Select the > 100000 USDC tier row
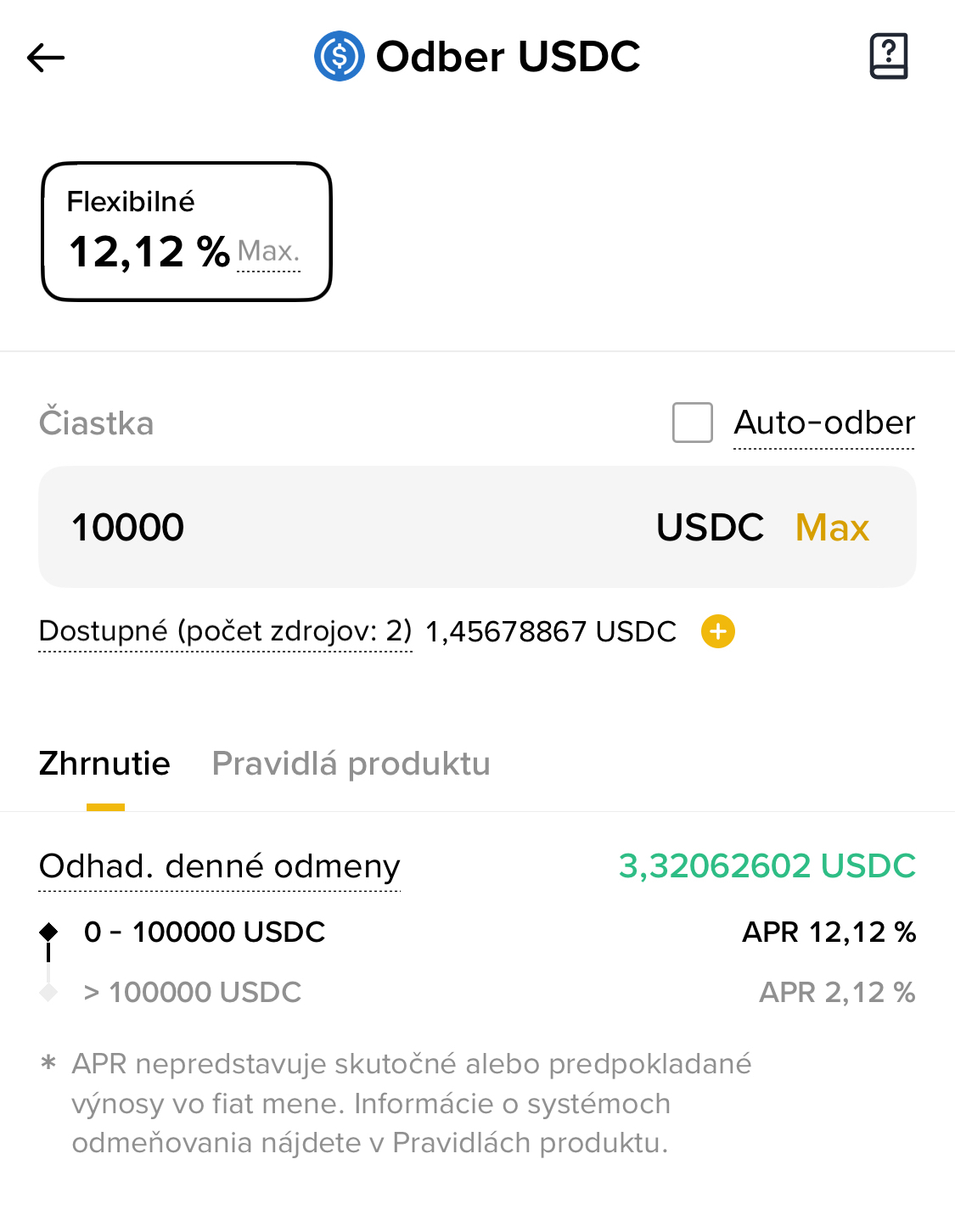Screen dimensions: 955x1232 click(193, 992)
